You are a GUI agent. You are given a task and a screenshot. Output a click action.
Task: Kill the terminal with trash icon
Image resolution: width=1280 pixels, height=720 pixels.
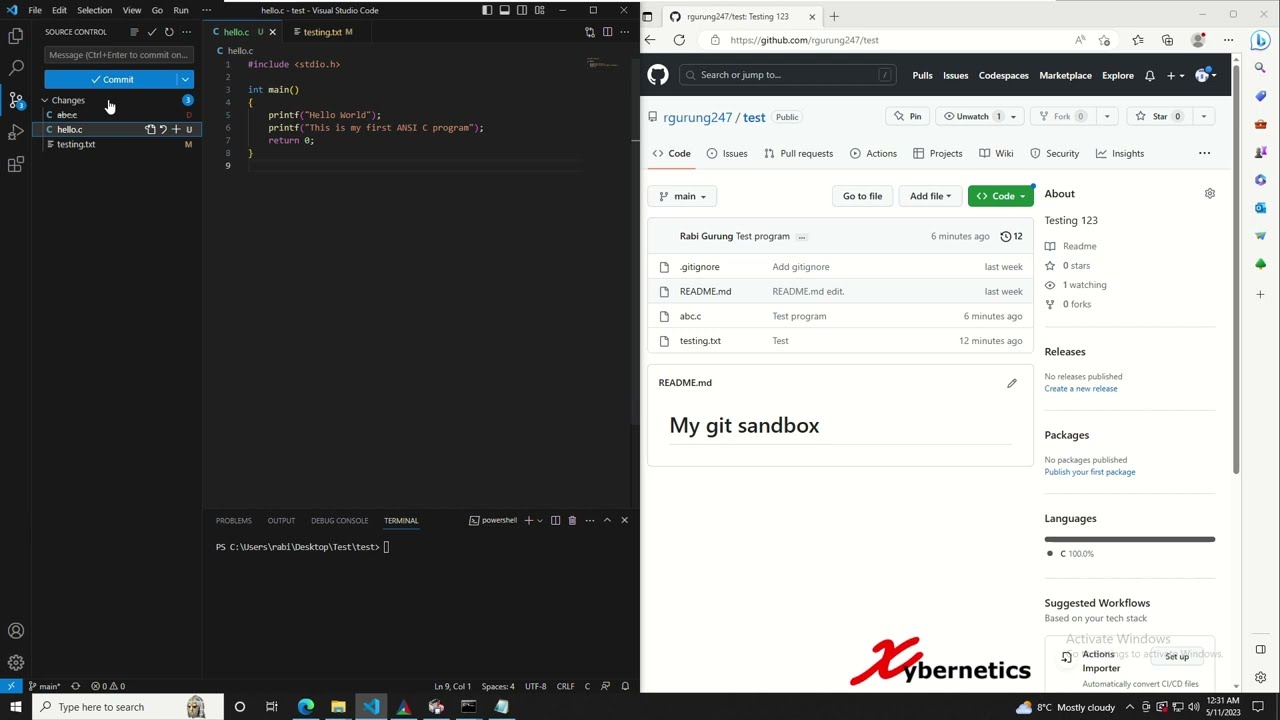572,520
